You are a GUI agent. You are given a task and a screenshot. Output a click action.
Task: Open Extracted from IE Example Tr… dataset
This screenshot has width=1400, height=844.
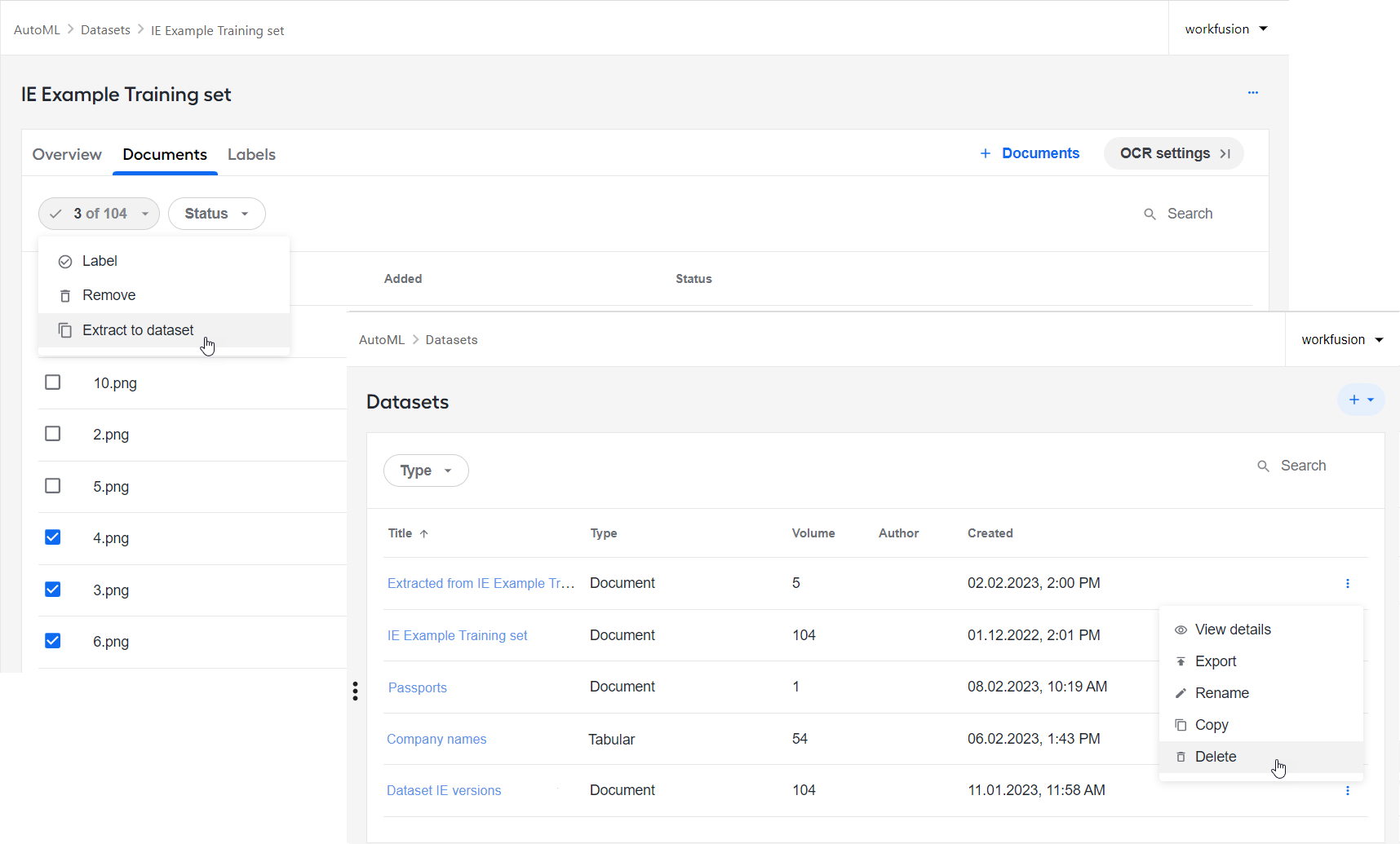point(481,583)
